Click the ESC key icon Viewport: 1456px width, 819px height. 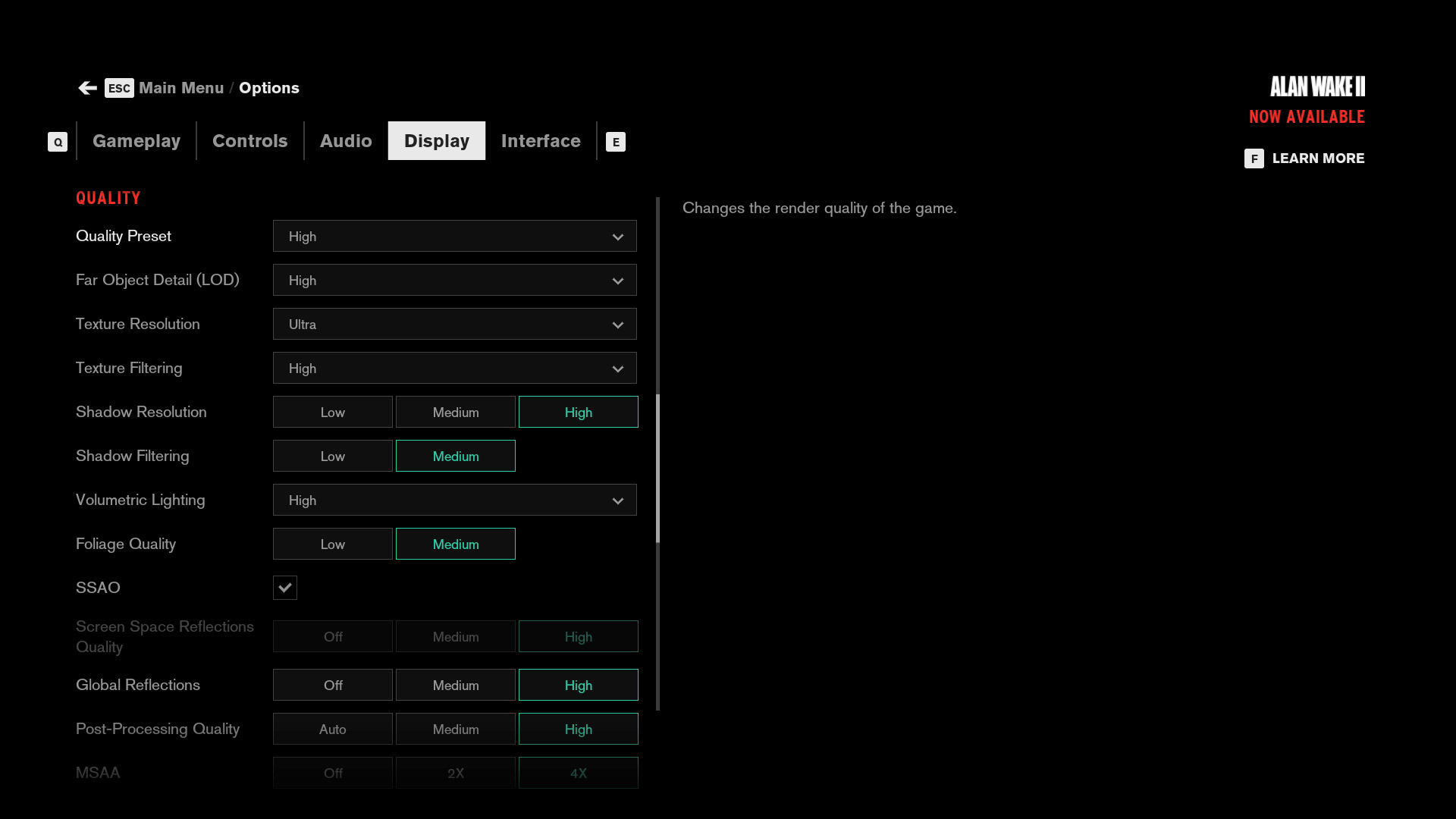[x=119, y=88]
